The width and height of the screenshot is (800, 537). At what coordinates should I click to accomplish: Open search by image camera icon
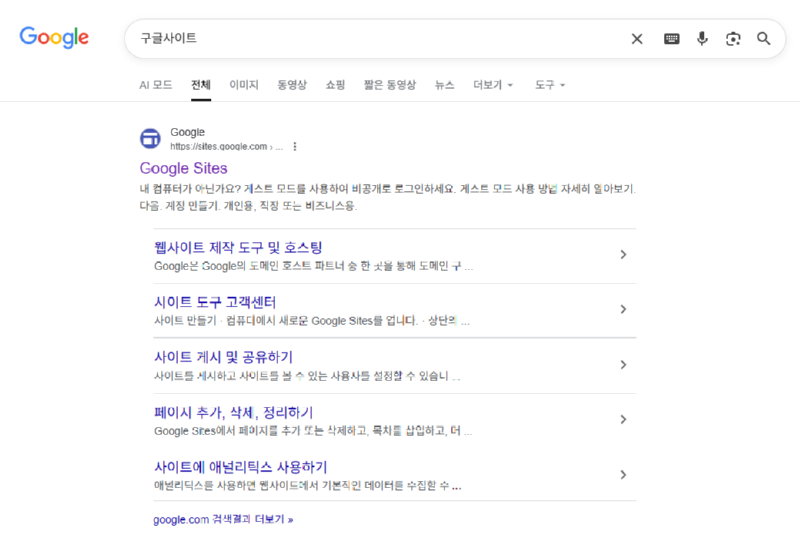point(733,39)
